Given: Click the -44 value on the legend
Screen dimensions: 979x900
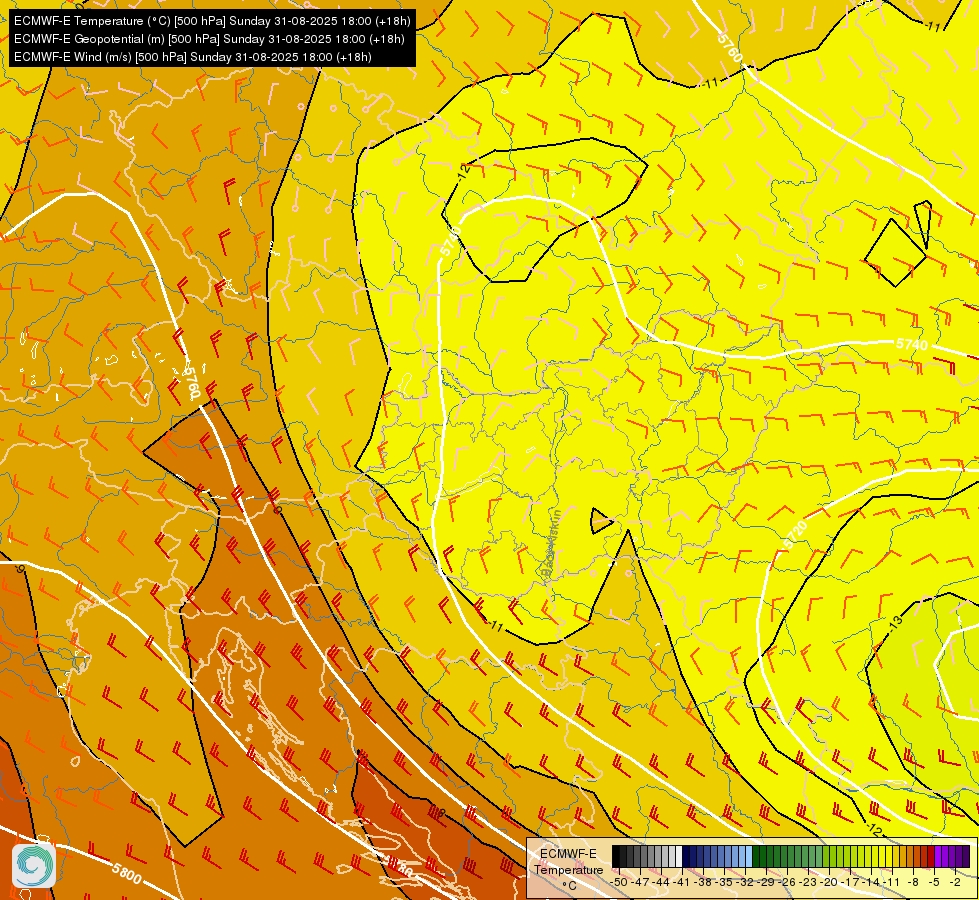Looking at the screenshot, I should click(x=661, y=882).
